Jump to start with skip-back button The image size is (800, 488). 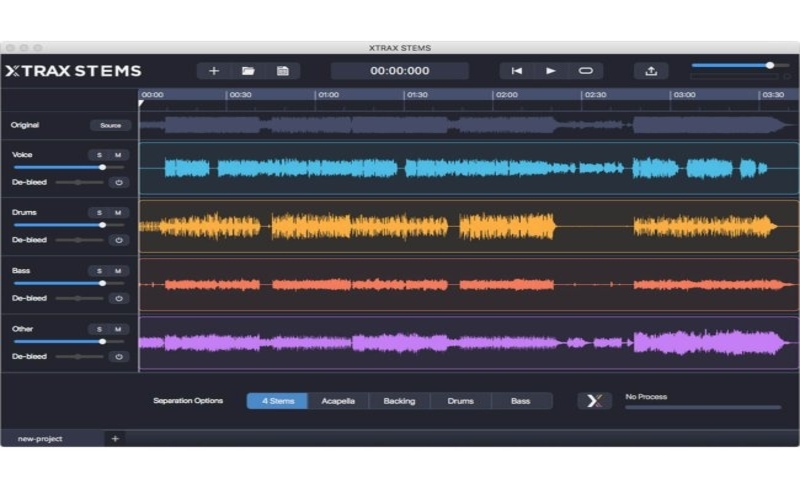click(x=516, y=71)
